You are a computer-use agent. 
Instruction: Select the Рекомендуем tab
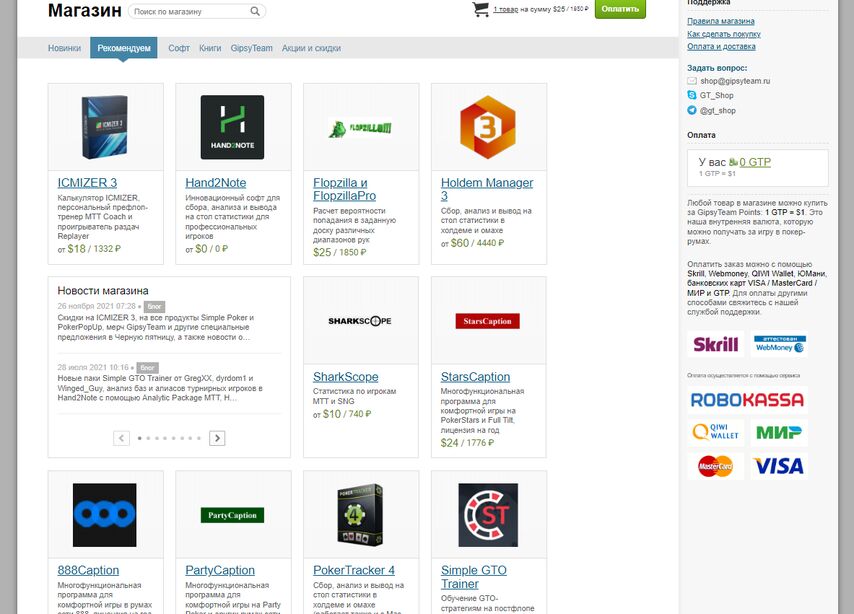(x=124, y=48)
